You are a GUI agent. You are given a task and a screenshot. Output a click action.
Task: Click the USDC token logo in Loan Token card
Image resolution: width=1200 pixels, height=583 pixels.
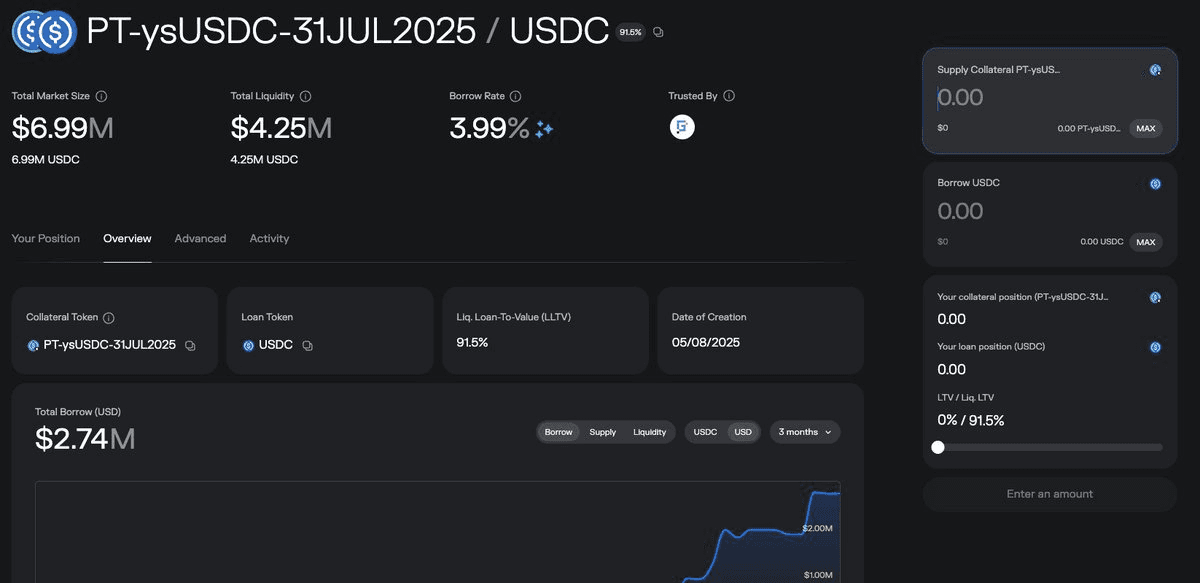point(248,345)
